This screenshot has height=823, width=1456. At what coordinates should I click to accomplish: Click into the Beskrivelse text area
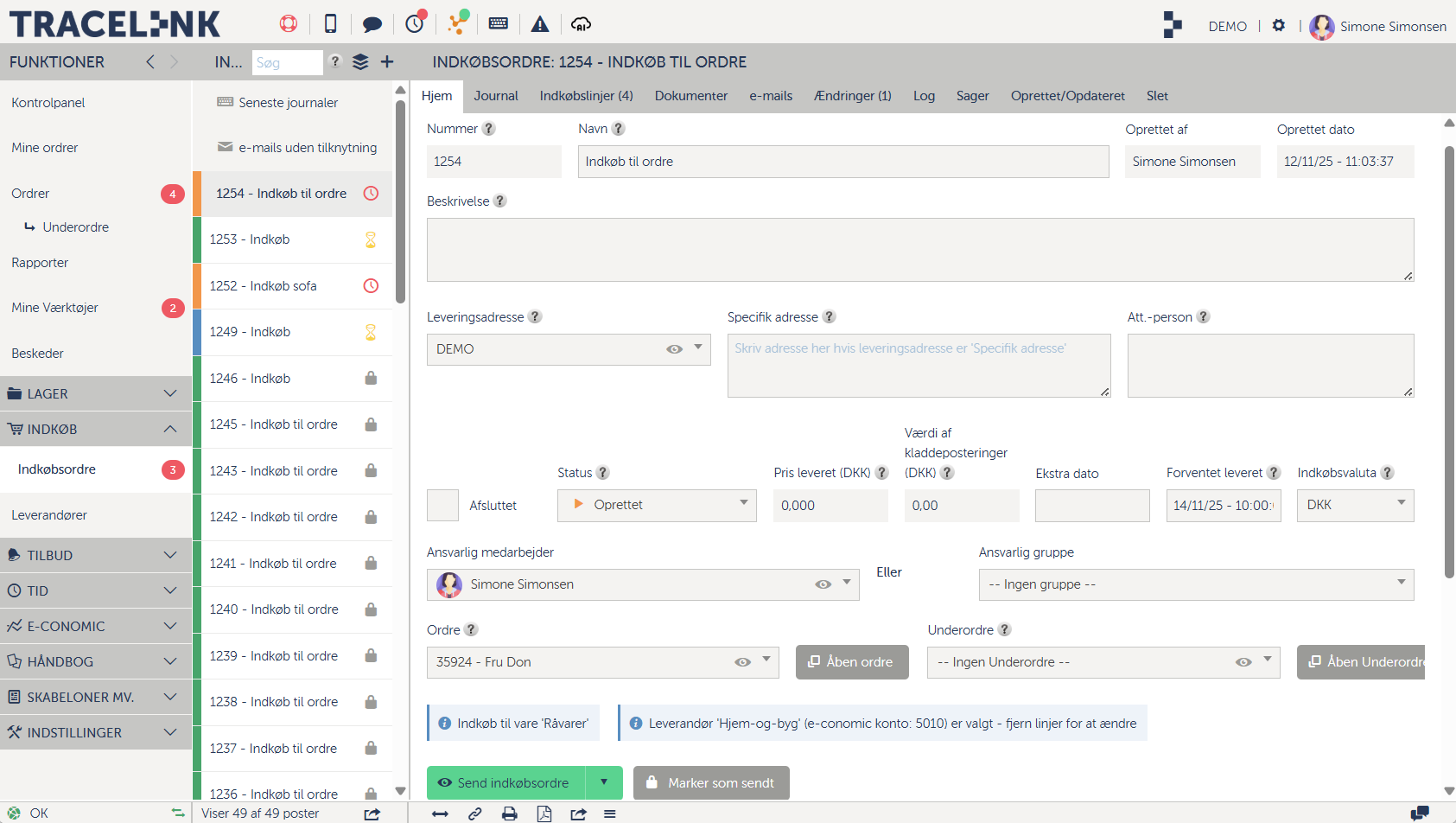919,249
